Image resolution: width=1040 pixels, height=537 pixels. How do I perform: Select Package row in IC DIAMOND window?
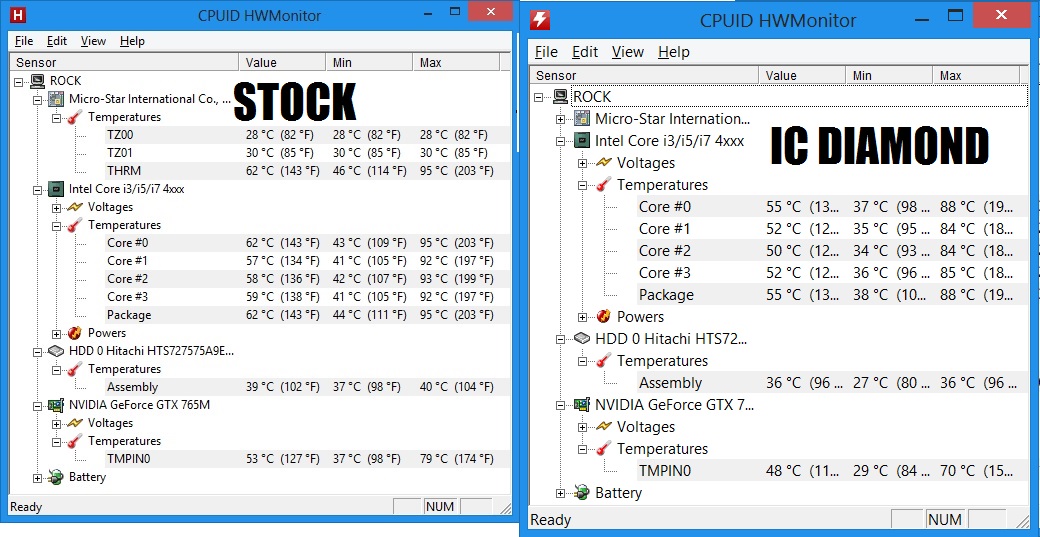832,295
